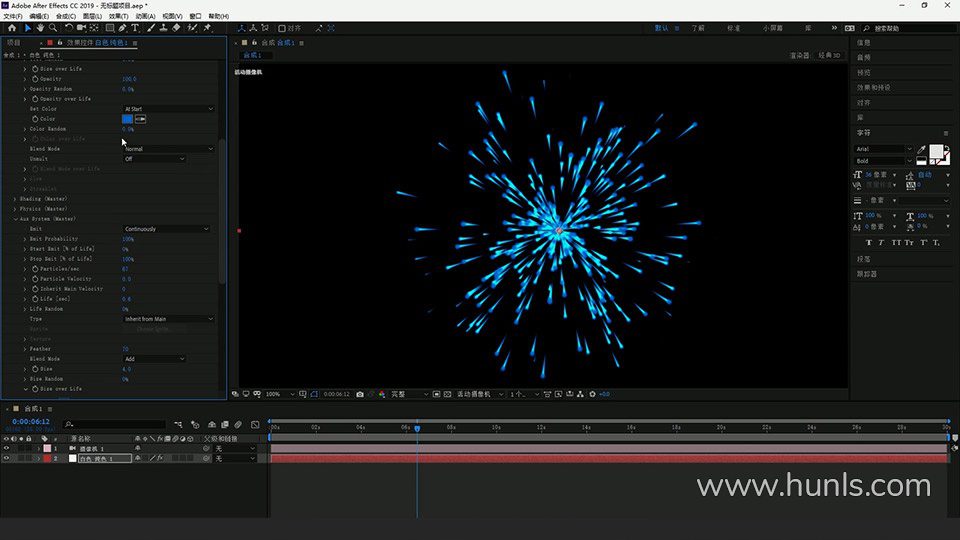Open the 效果(T) menu
Viewport: 960px width, 540px height.
[x=118, y=16]
